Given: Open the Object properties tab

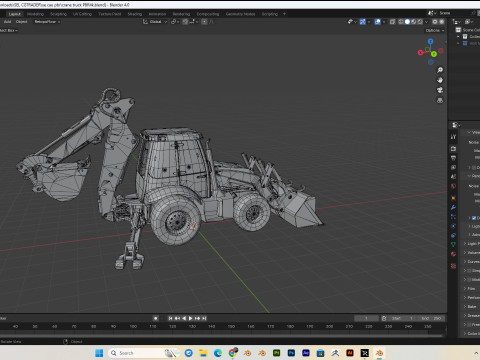Looking at the screenshot, I should click(x=453, y=198).
